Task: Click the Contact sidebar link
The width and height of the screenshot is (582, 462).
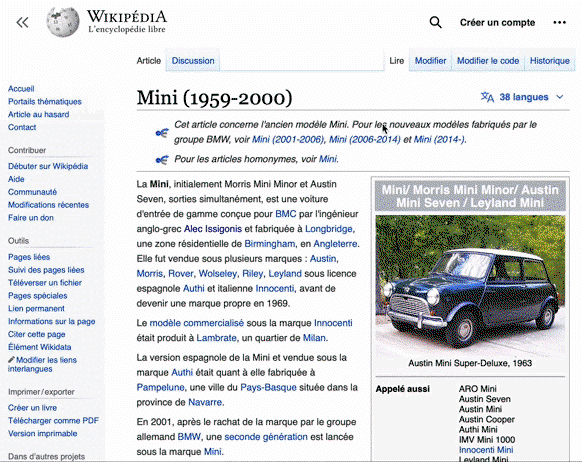Action: coord(22,127)
